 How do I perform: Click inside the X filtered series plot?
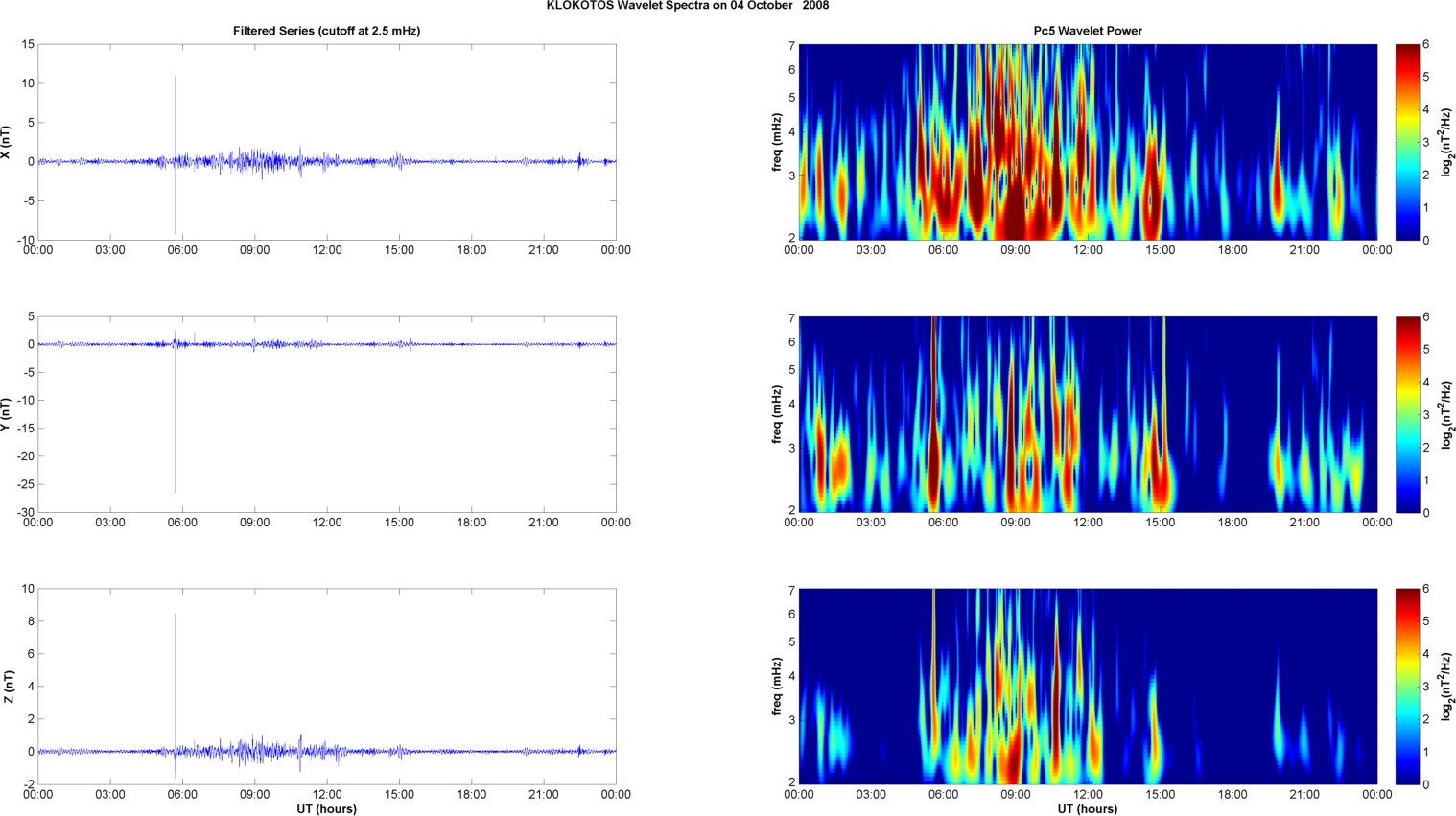point(327,142)
